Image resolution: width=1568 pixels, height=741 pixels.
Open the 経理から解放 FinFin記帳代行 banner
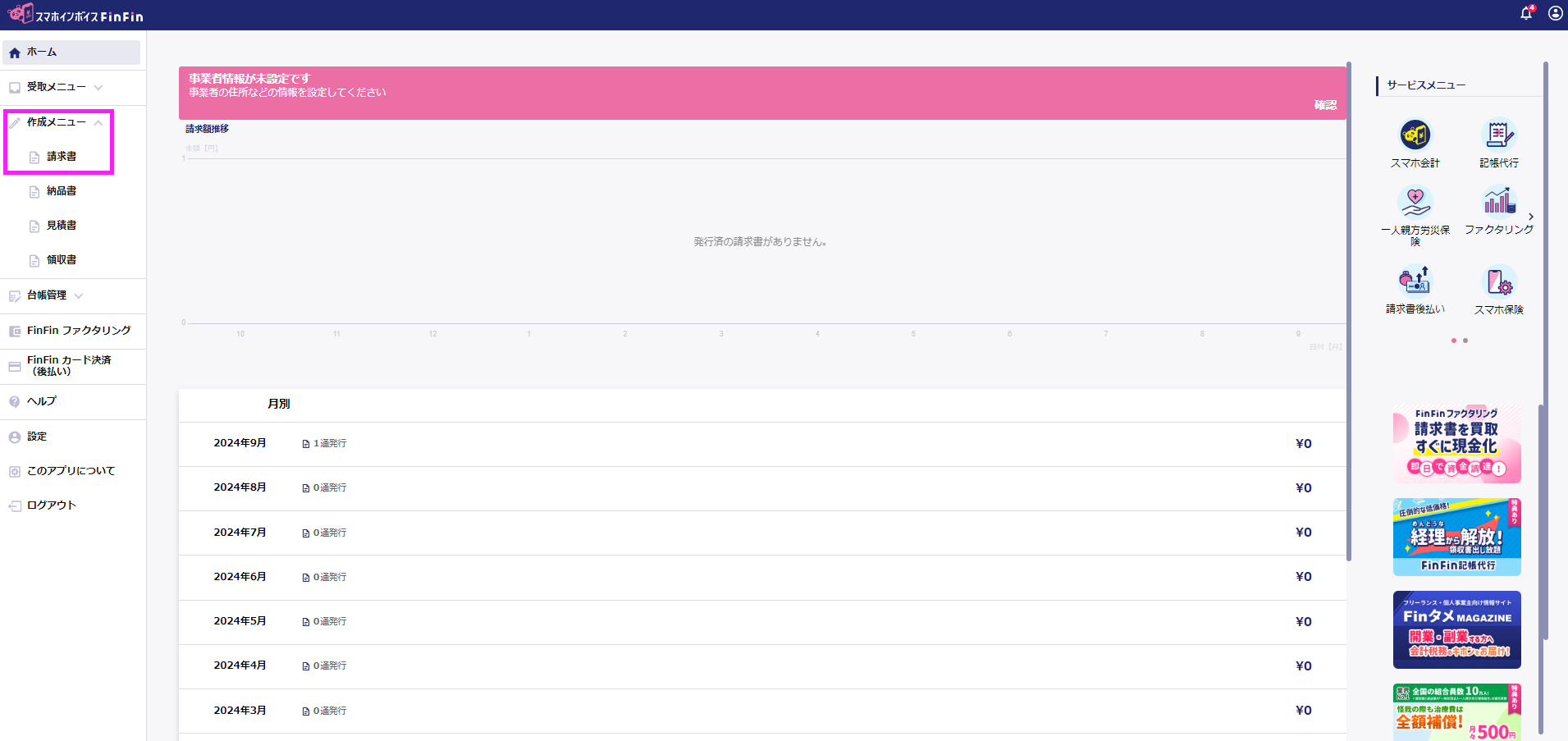1457,537
